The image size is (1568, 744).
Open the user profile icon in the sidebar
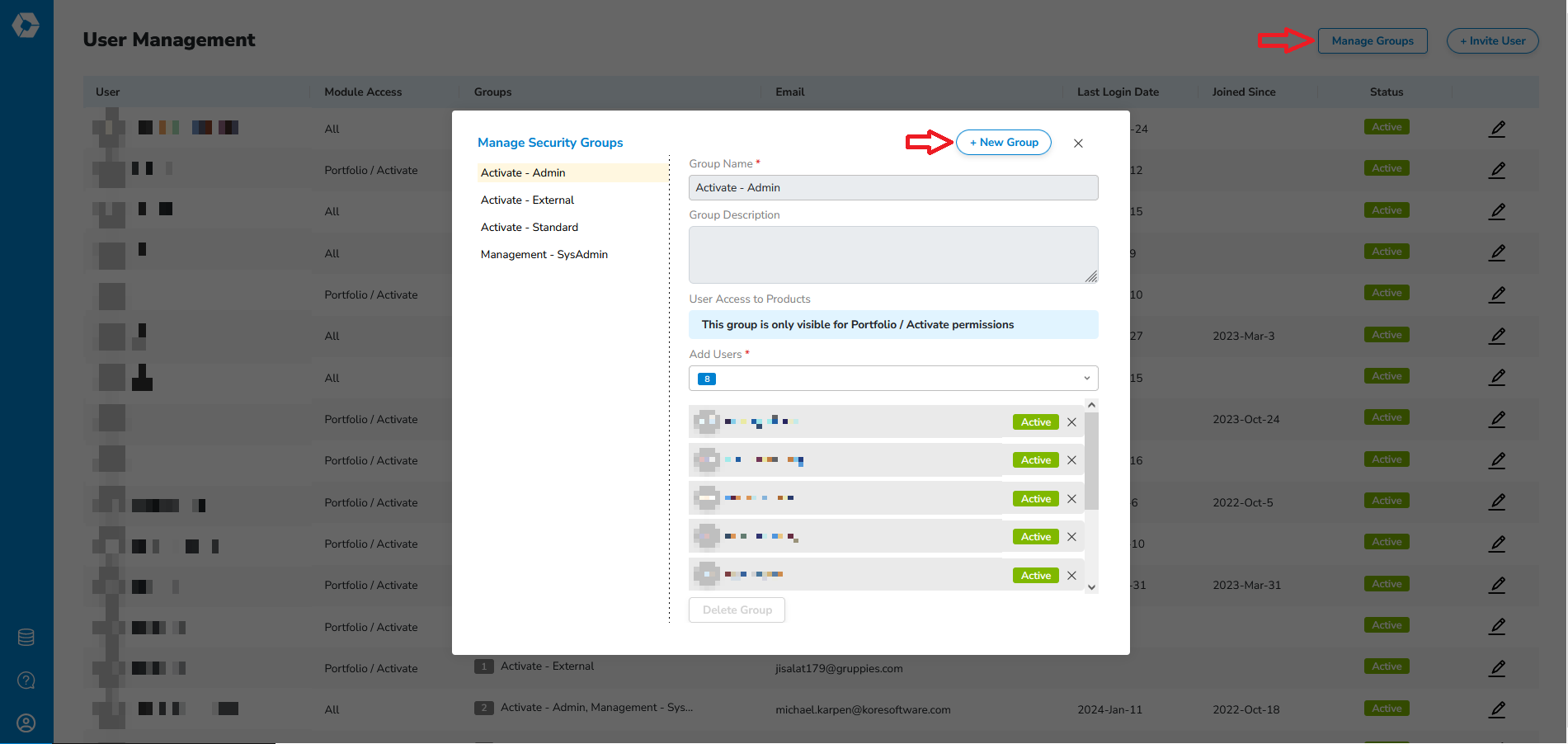click(26, 723)
